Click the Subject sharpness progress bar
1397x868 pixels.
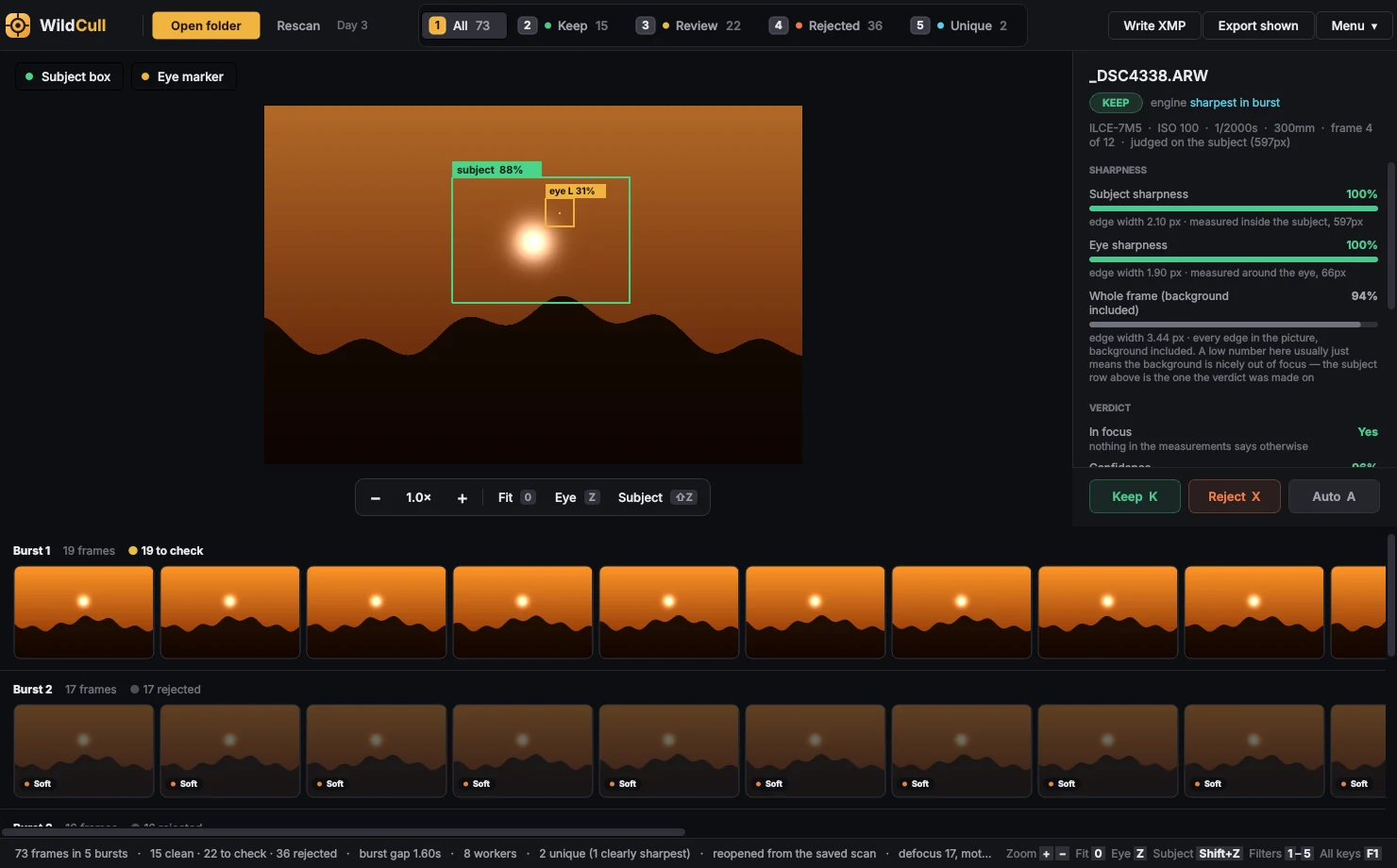click(1233, 209)
